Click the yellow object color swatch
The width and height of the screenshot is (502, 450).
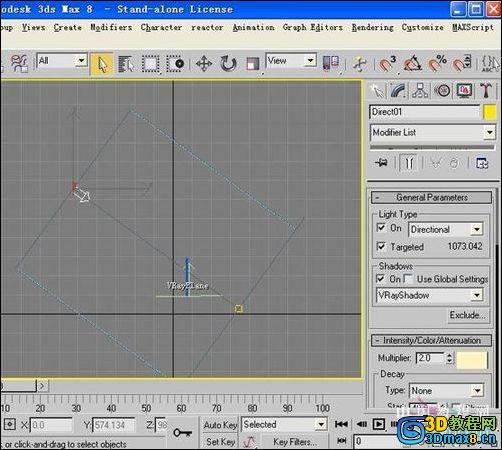[490, 112]
